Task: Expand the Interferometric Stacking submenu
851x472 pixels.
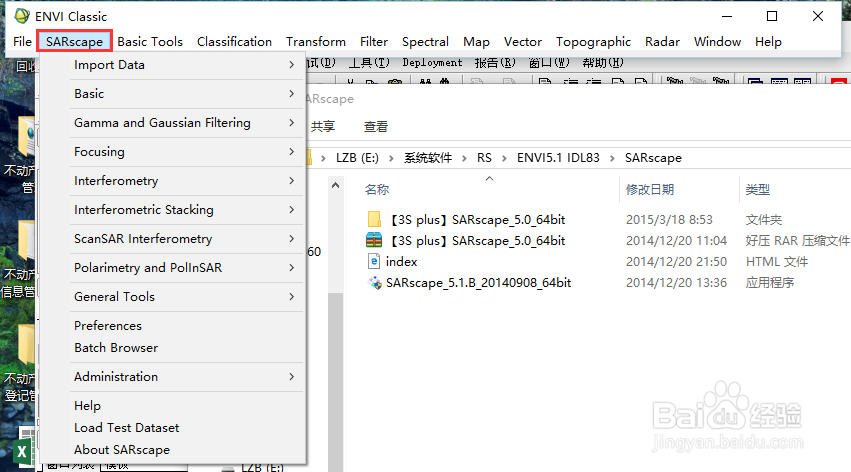Action: tap(186, 210)
